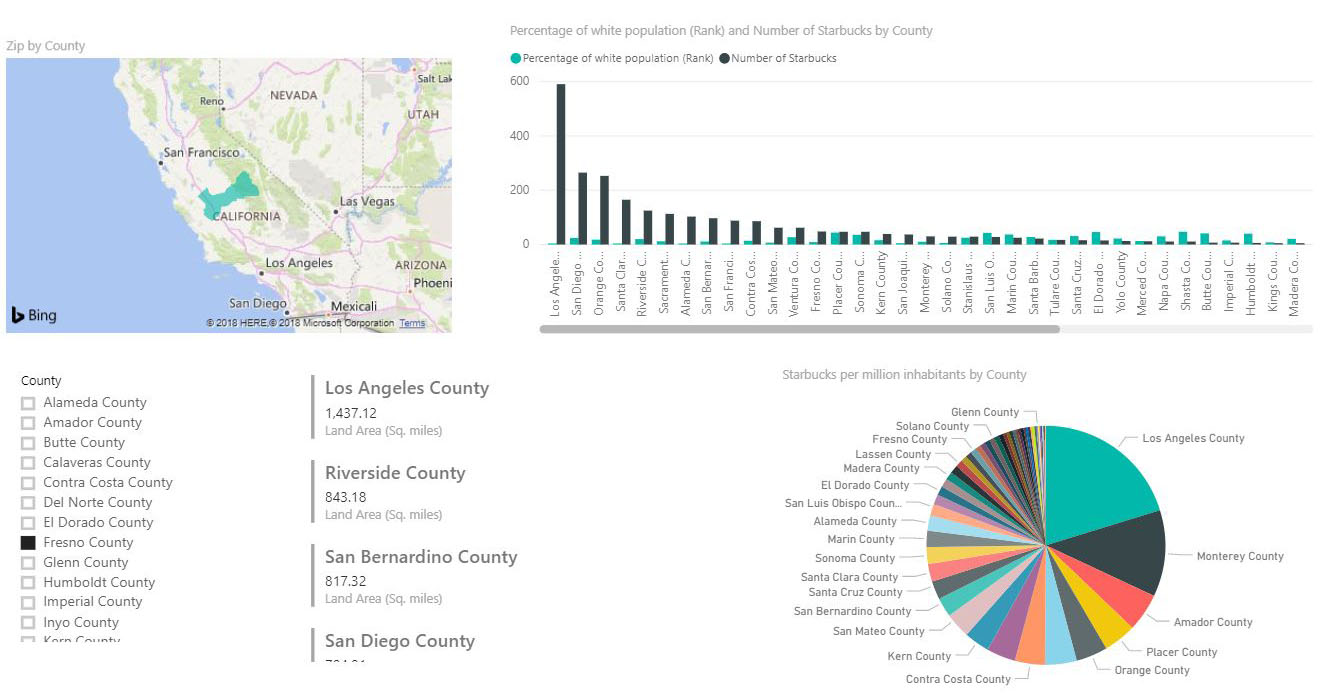Screen dimensions: 1344x700
Task: Click the '843.18' land area value
Action: 345,497
